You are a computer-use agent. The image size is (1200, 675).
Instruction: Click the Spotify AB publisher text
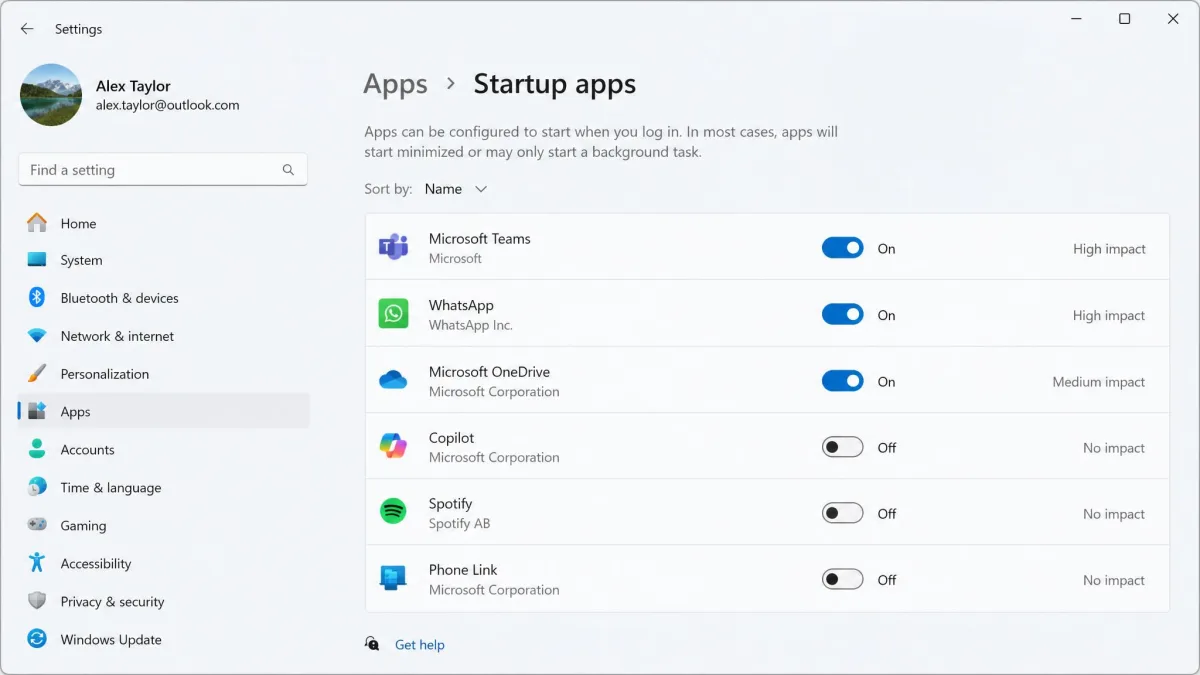(x=459, y=523)
